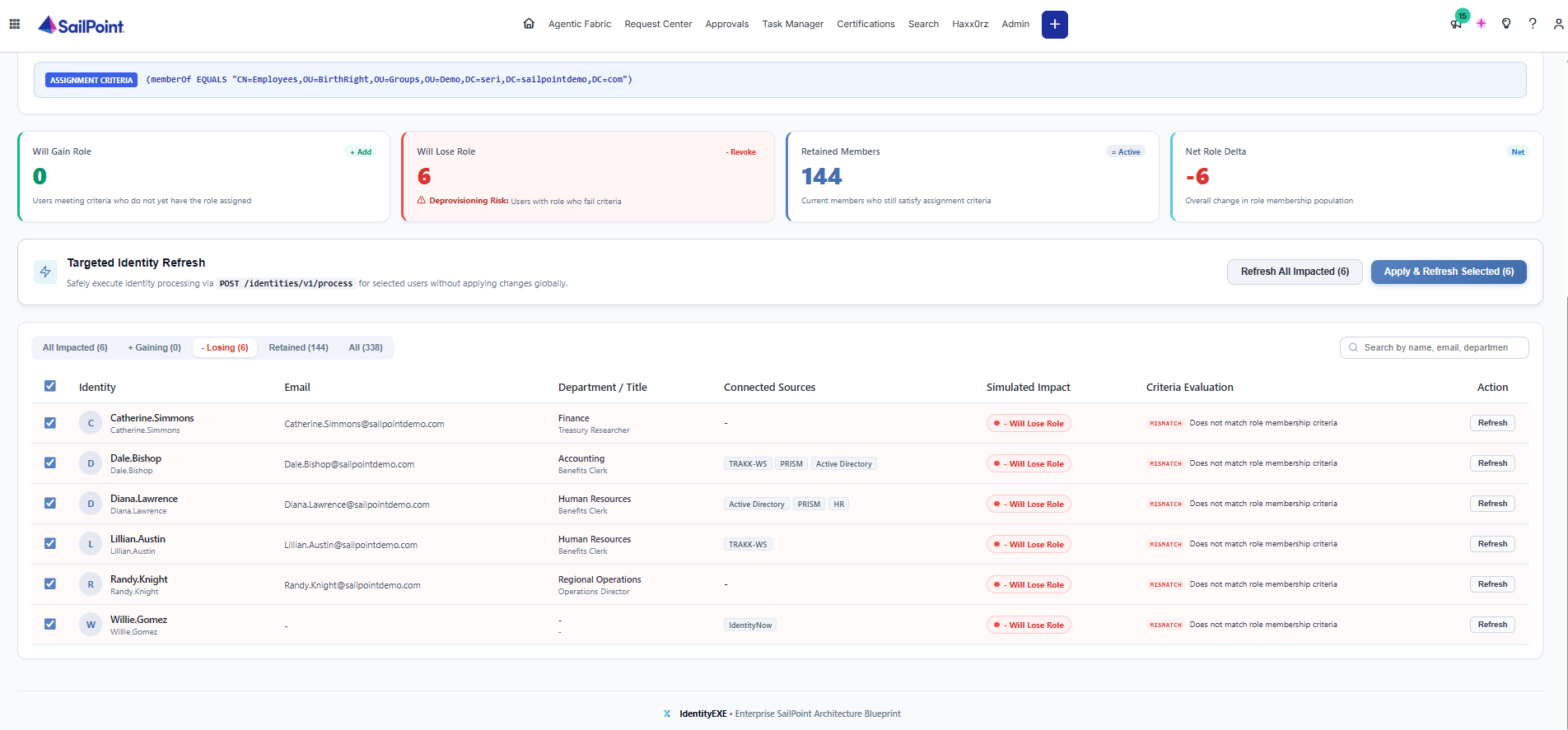This screenshot has height=730, width=1568.
Task: Click the lightbulb ideas icon
Action: click(1506, 23)
